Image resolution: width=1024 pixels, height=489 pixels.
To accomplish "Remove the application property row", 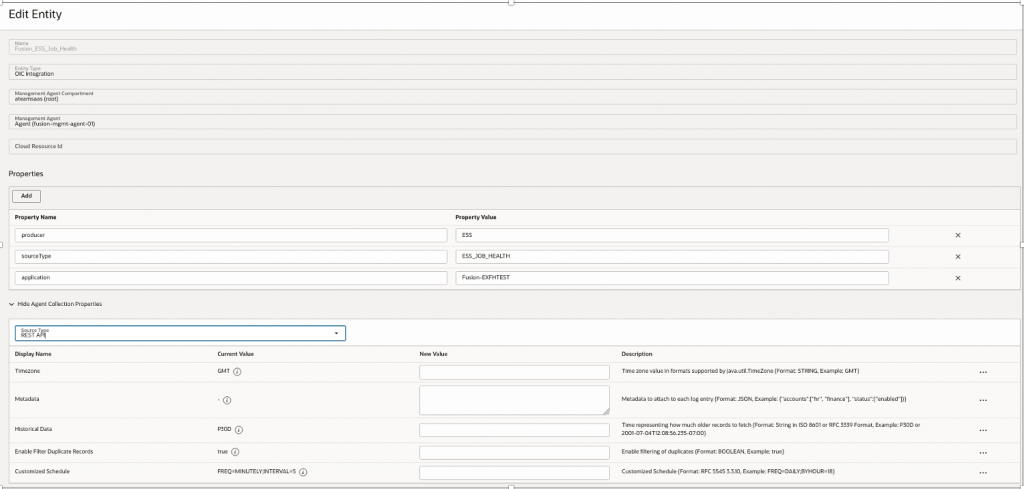I will pos(957,277).
